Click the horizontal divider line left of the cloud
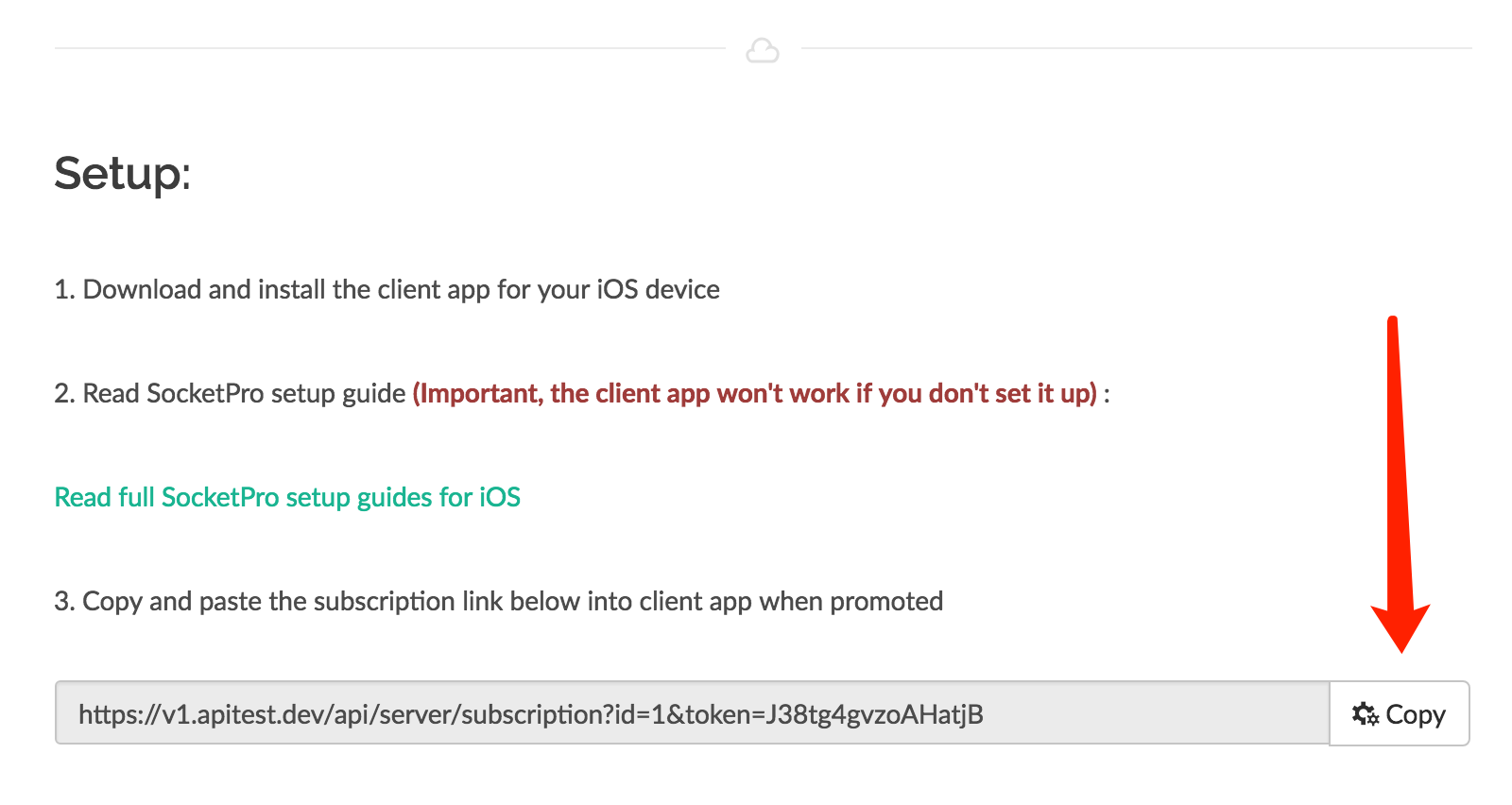Viewport: 1512px width, 805px height. pyautogui.click(x=389, y=48)
